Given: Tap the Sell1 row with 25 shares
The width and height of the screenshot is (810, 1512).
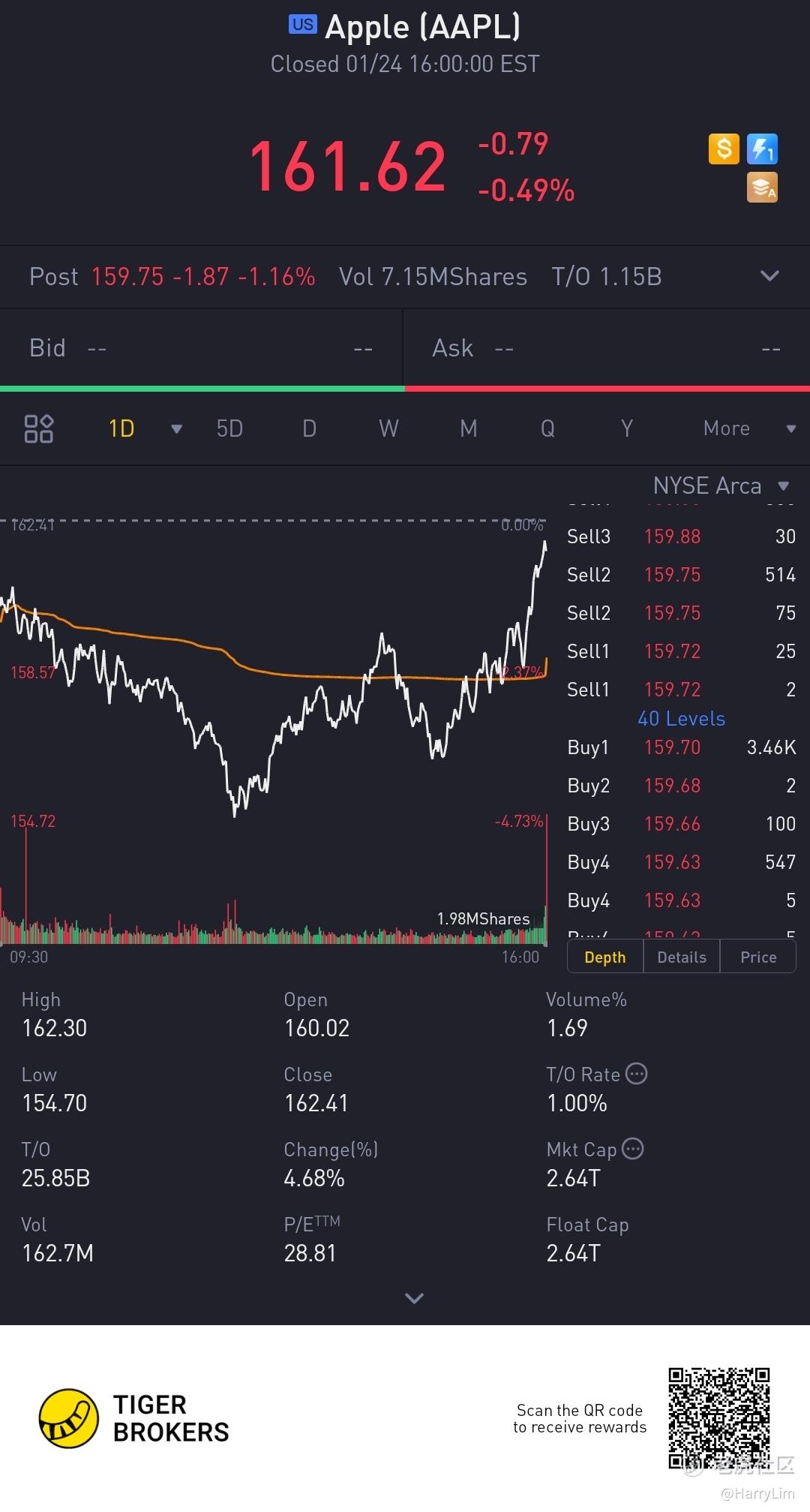Looking at the screenshot, I should tap(681, 651).
